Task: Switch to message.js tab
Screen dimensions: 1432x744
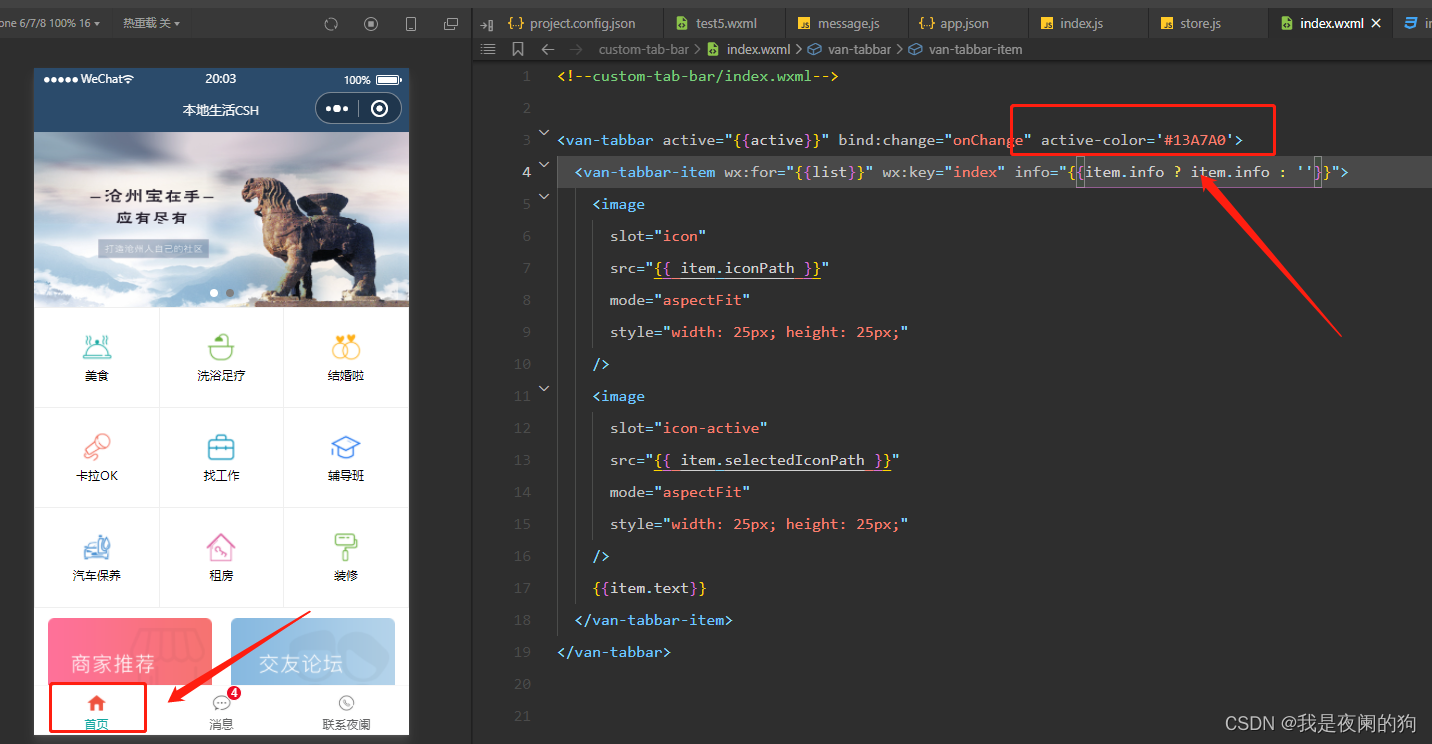Action: pos(838,23)
